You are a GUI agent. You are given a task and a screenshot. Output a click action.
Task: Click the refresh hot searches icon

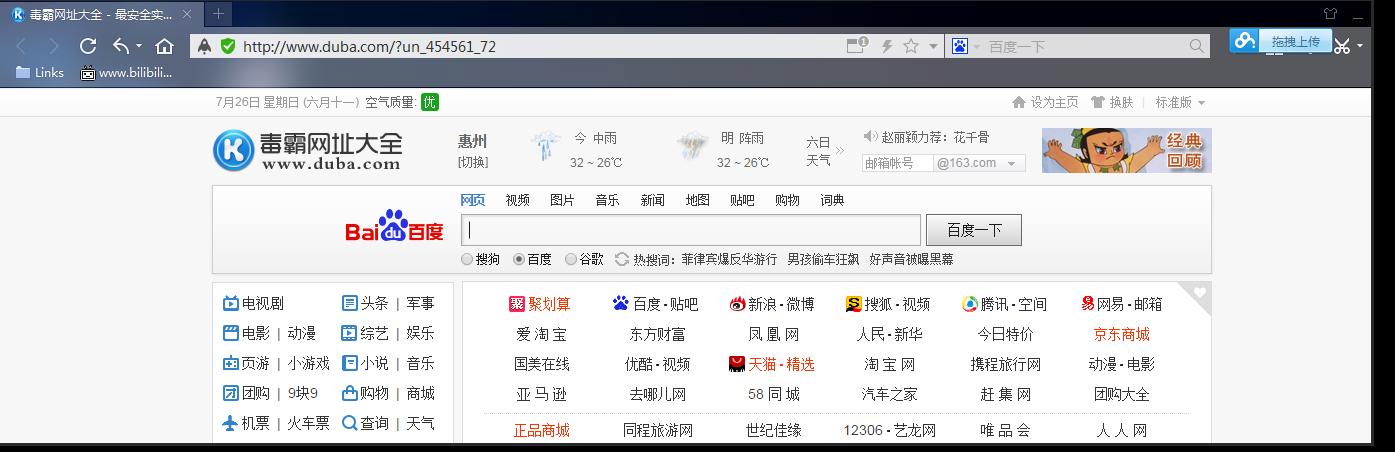[622, 259]
